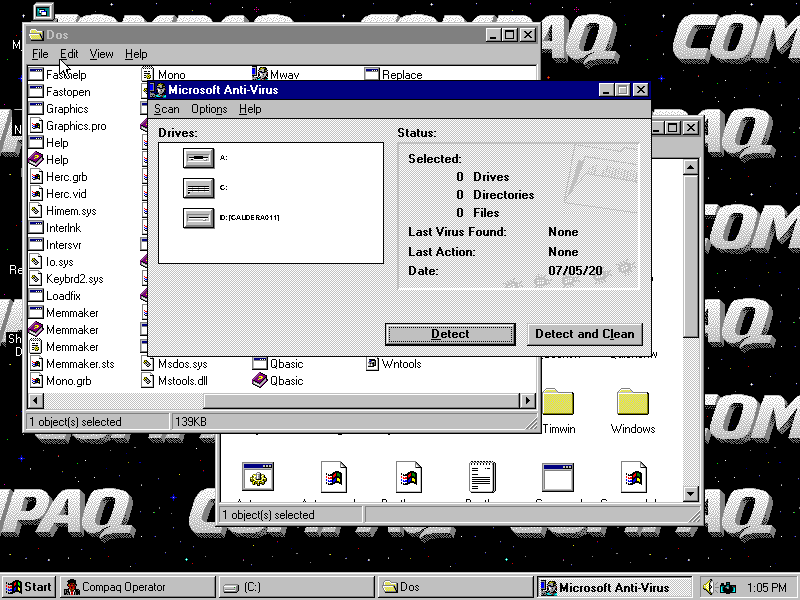Select the Memmaker program with window icon
800x600 pixels.
click(x=36, y=313)
